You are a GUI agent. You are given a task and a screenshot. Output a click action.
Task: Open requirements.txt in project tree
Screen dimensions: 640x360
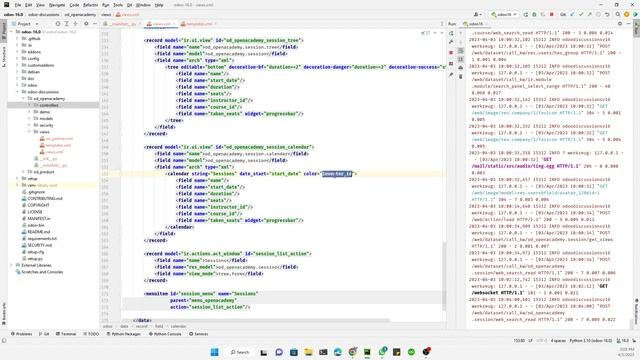[x=42, y=238]
